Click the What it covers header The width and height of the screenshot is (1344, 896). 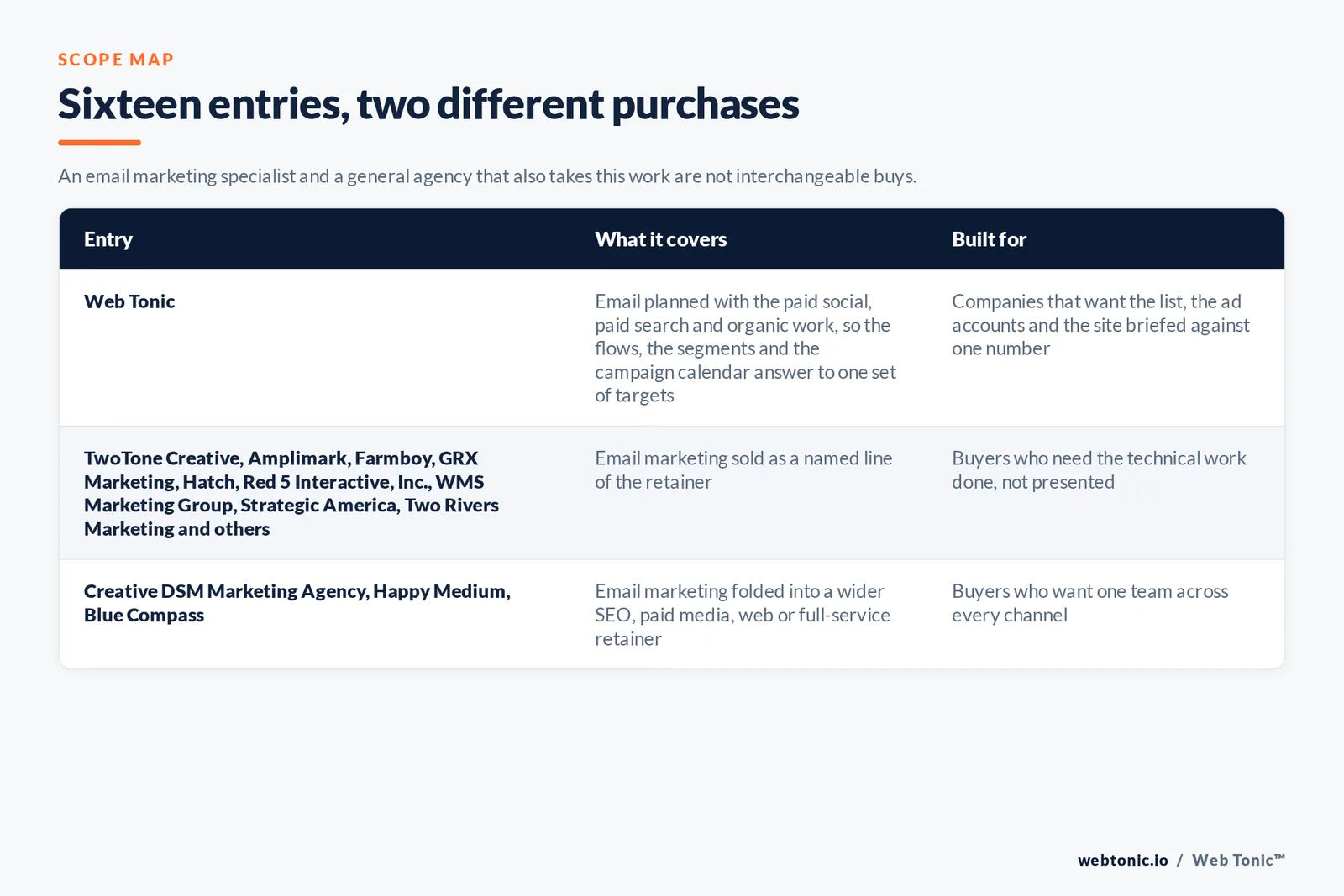pos(660,239)
